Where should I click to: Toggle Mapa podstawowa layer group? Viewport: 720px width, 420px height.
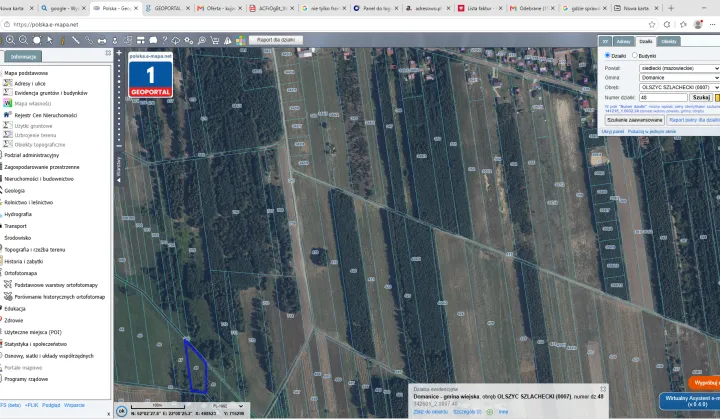tap(26, 73)
